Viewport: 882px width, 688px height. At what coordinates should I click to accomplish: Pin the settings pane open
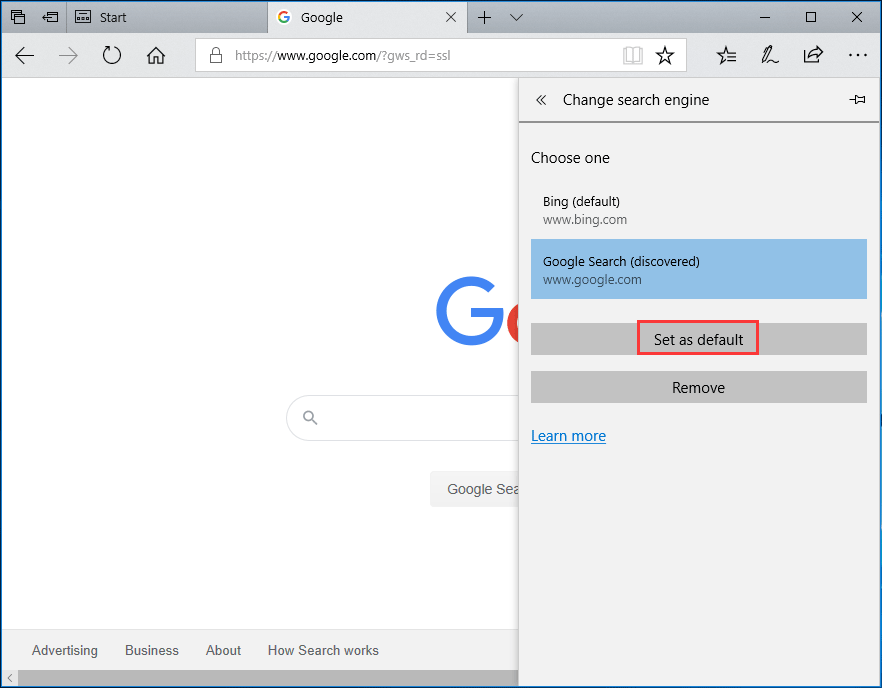click(857, 100)
